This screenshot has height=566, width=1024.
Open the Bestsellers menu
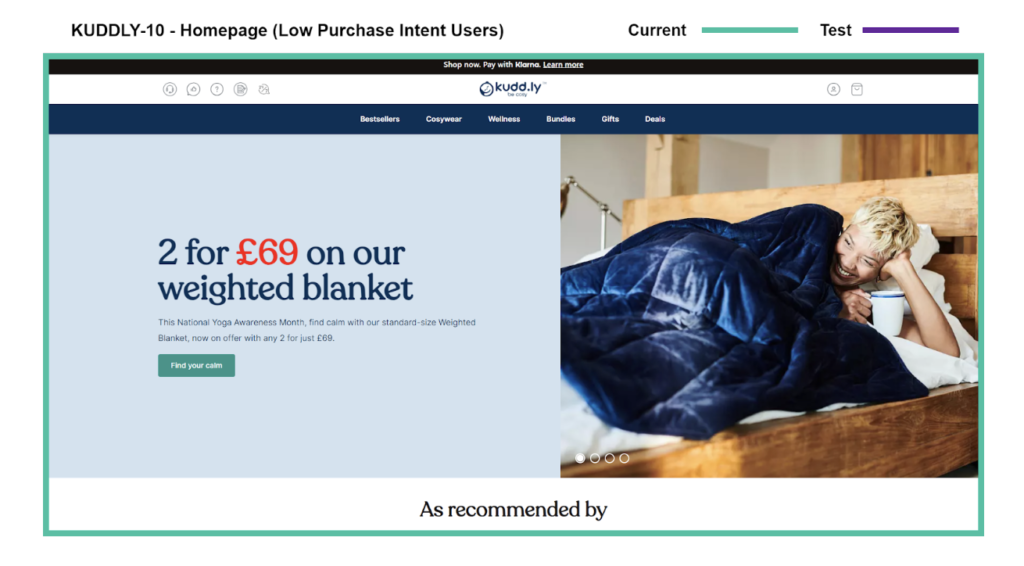click(379, 119)
